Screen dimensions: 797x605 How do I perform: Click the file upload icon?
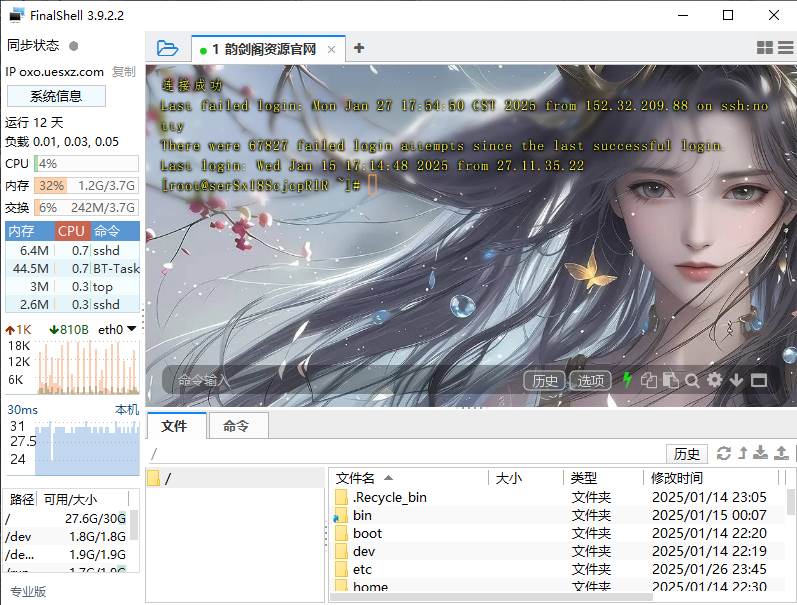pos(781,453)
